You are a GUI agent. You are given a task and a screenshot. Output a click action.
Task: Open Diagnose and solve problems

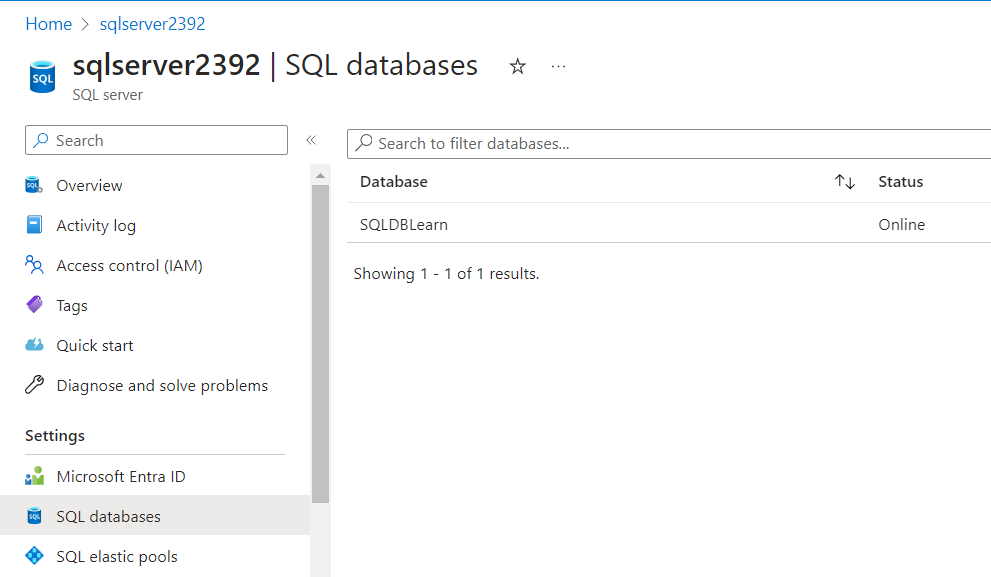(162, 386)
